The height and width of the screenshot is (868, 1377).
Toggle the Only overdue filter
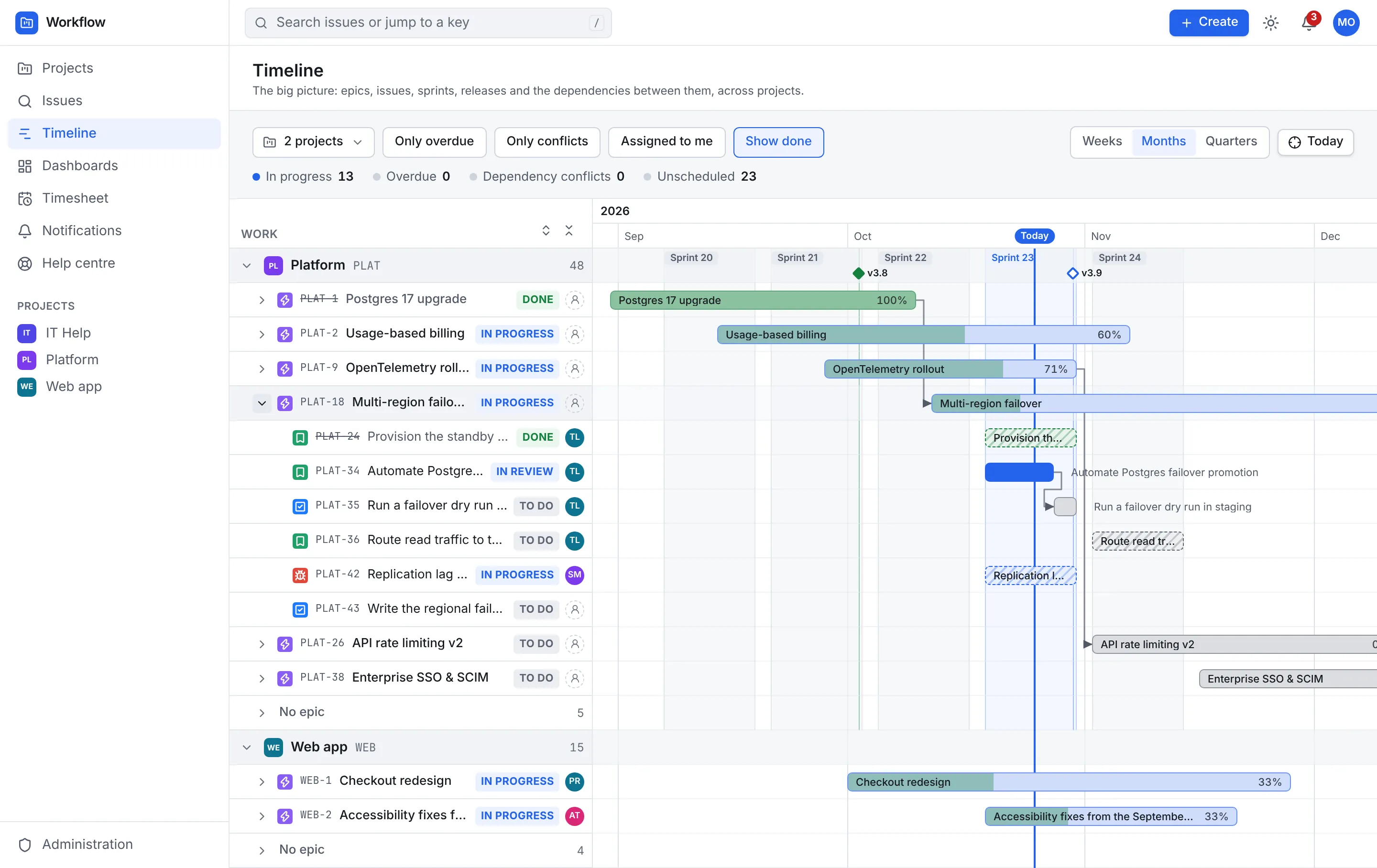pyautogui.click(x=434, y=142)
